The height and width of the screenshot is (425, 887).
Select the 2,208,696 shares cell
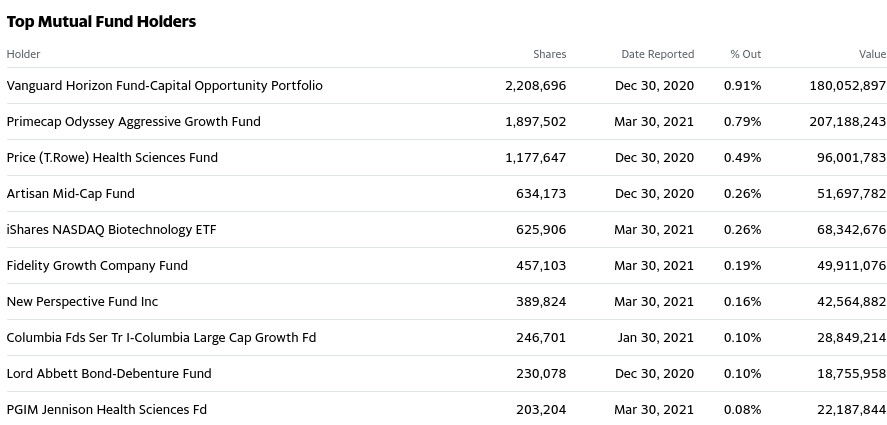(535, 86)
